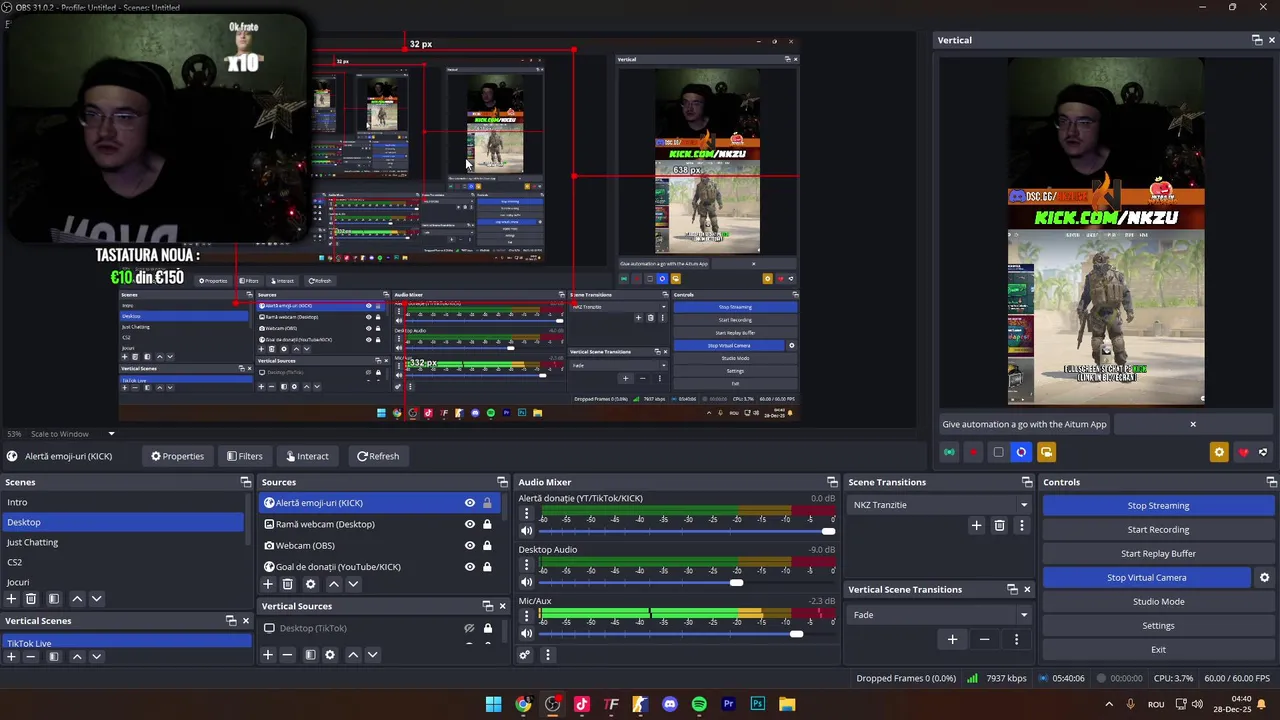Hide Goal de donații source eye
This screenshot has width=1280, height=720.
(x=469, y=567)
